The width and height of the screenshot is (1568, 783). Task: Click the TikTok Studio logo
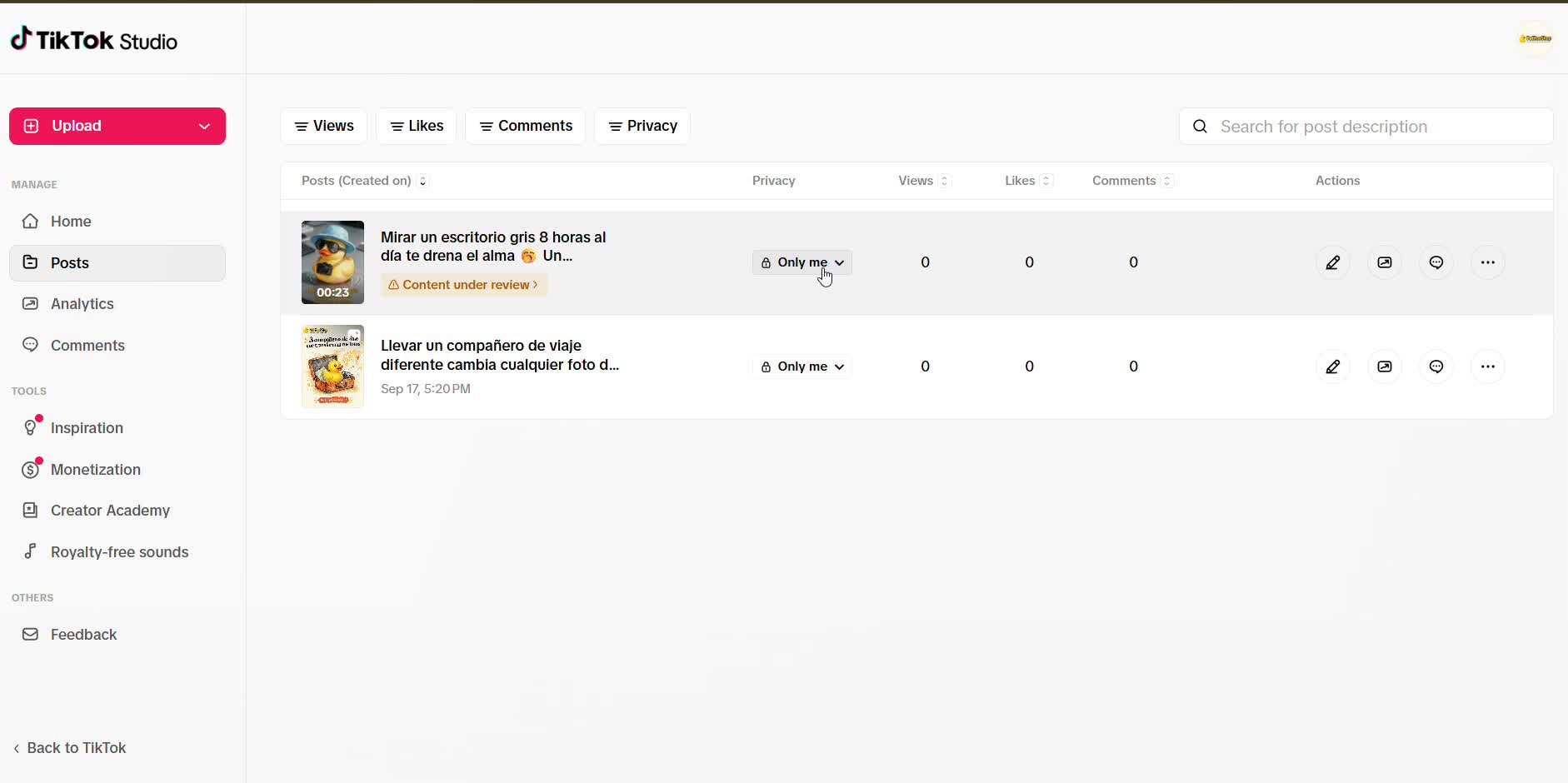tap(93, 40)
